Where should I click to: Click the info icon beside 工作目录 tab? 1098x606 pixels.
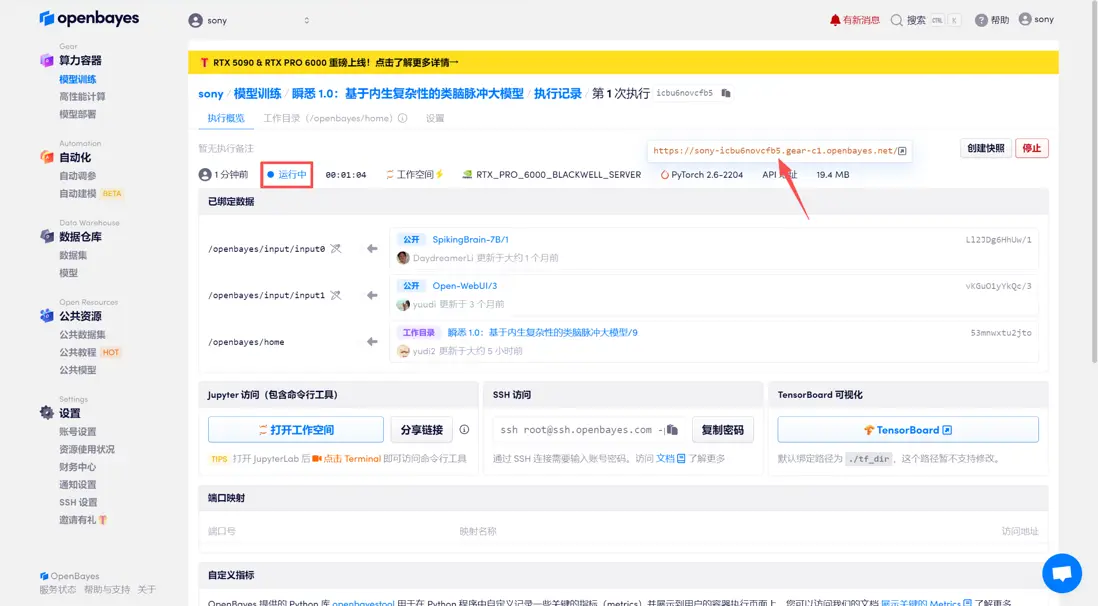coord(403,118)
